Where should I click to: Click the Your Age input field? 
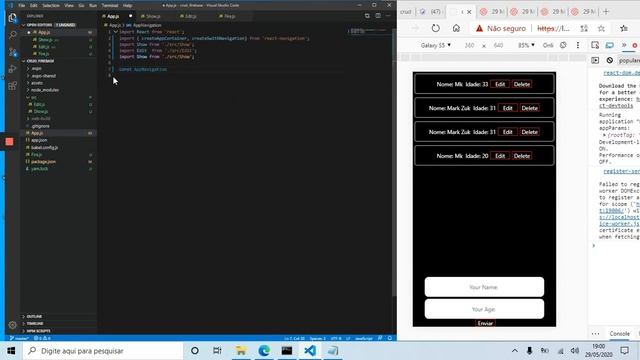coord(484,309)
